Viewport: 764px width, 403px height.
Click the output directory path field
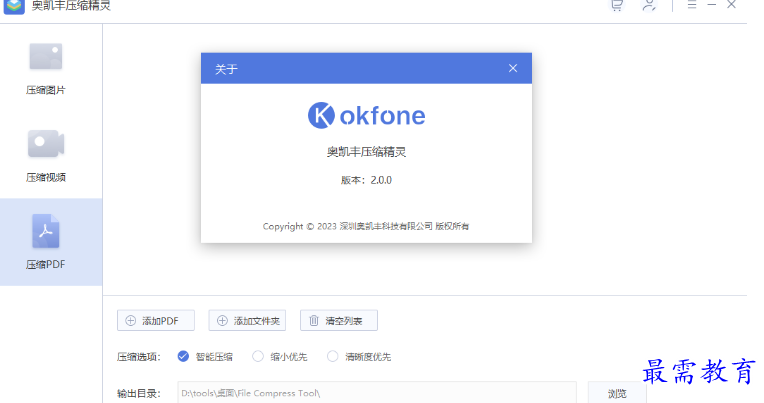pyautogui.click(x=377, y=393)
